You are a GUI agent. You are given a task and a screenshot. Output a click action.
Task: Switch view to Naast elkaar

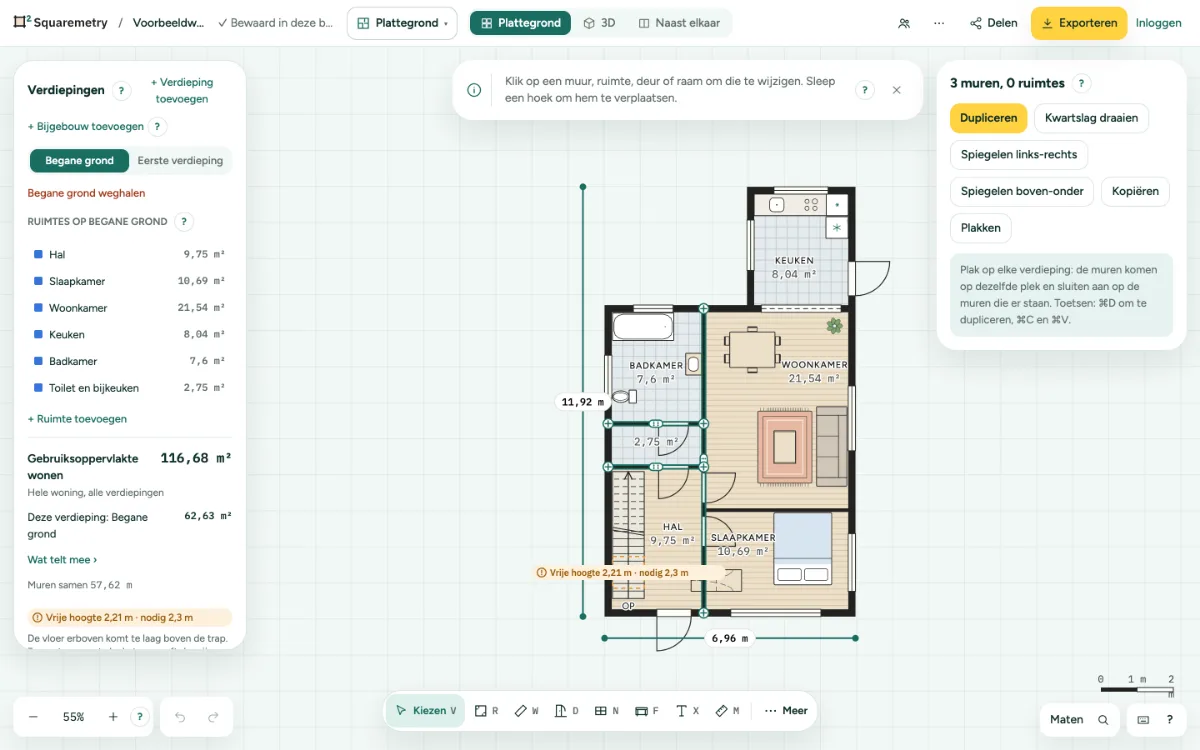(x=679, y=23)
